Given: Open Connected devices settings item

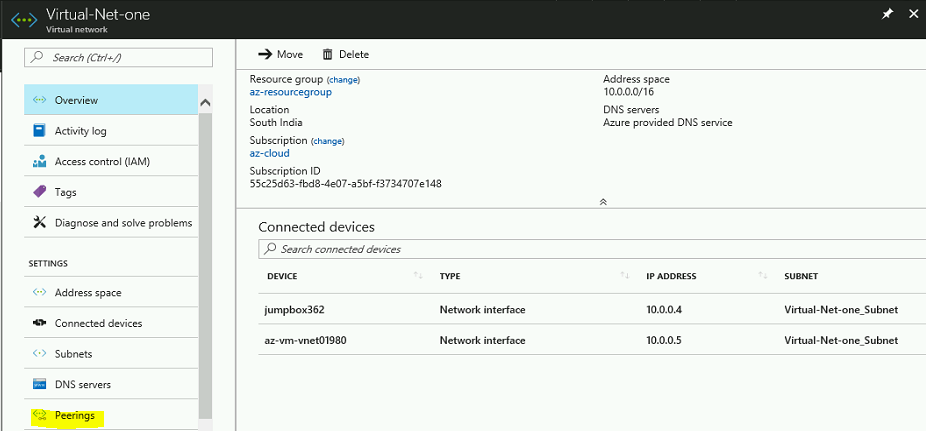Looking at the screenshot, I should pyautogui.click(x=111, y=324).
